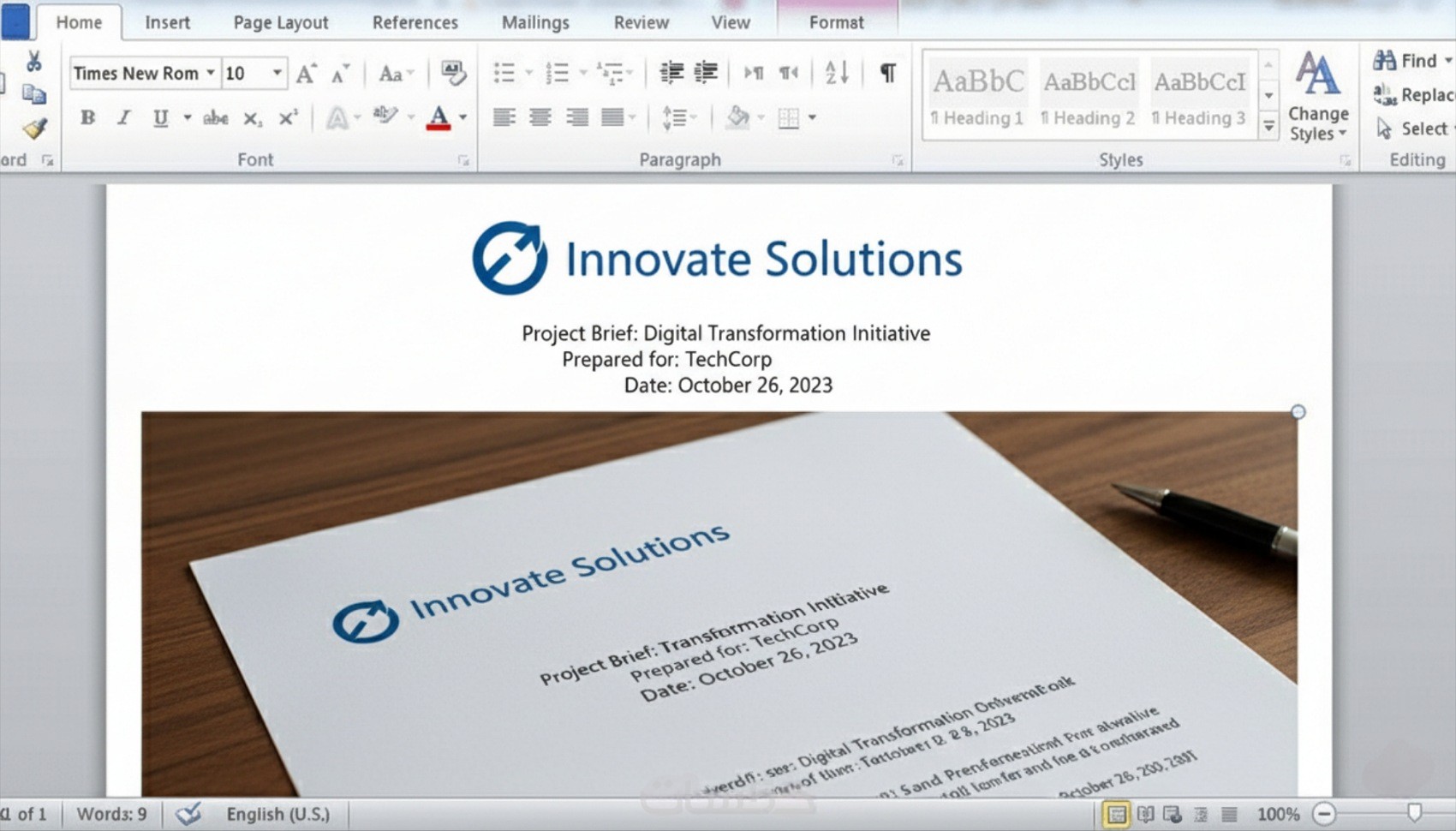Open the Picture Tools Format tab
1456x831 pixels.
tap(837, 22)
